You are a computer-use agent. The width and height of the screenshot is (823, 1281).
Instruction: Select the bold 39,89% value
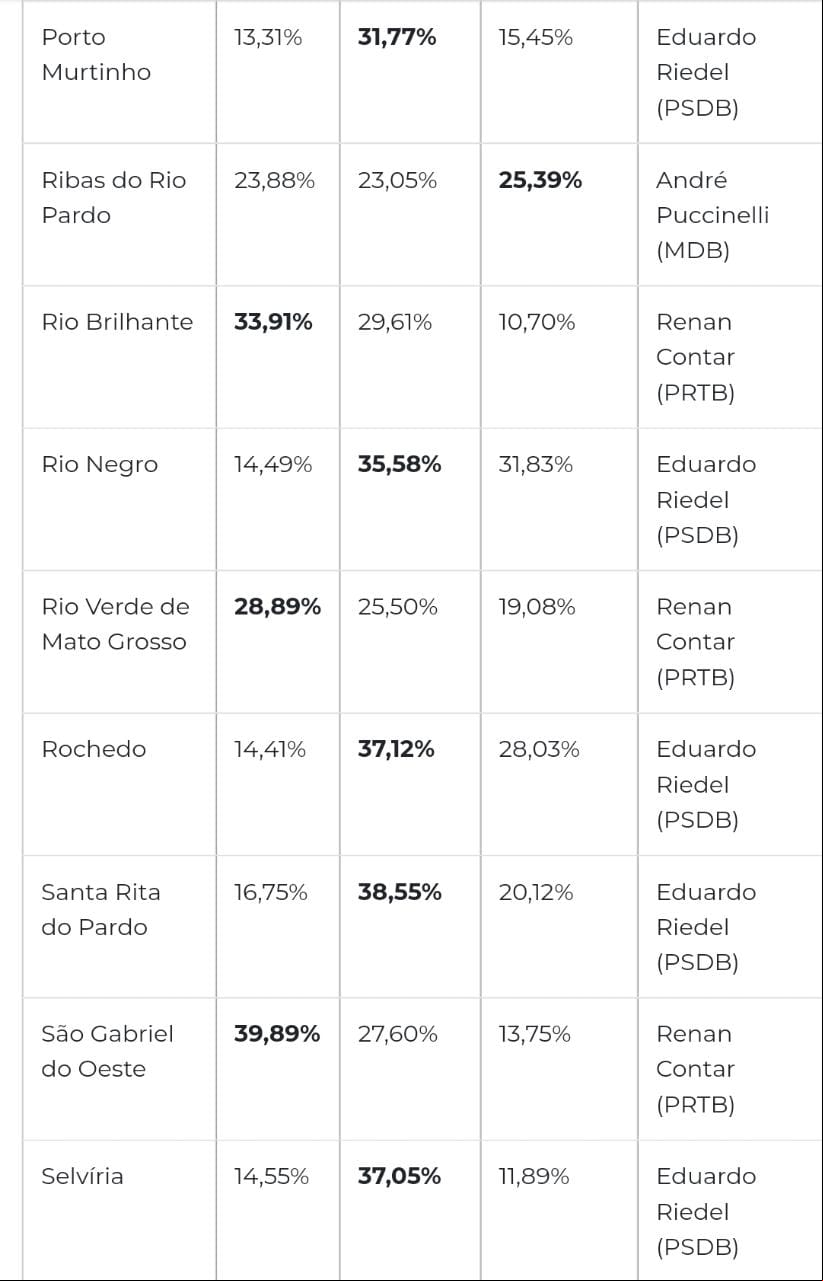pos(277,1034)
